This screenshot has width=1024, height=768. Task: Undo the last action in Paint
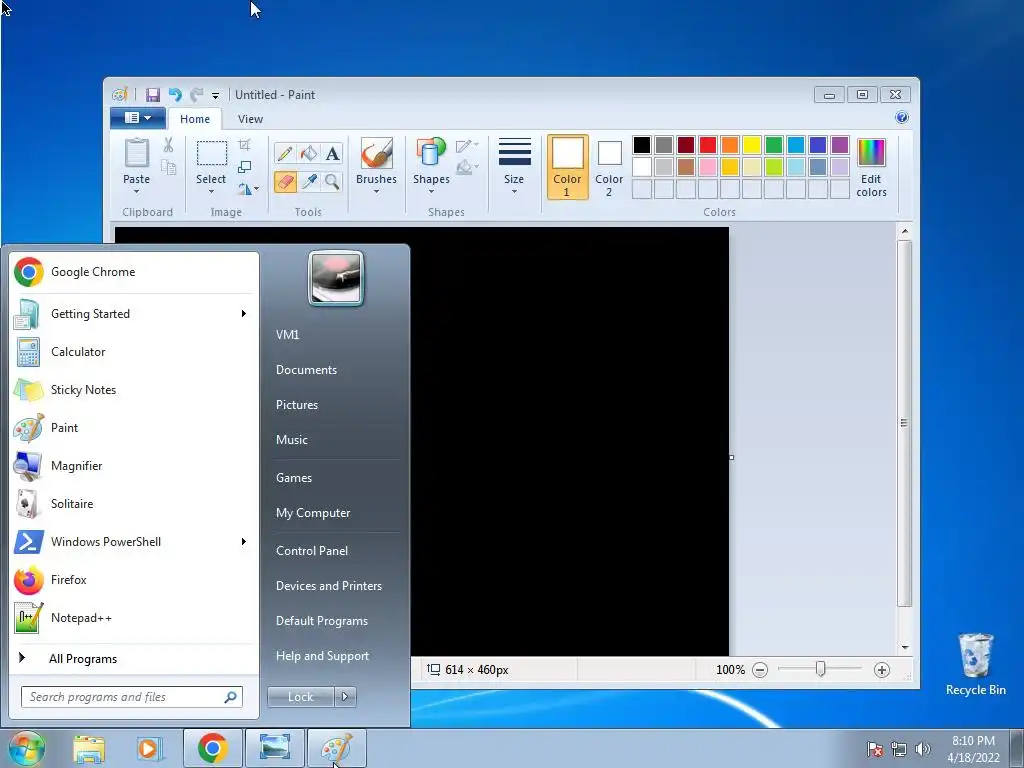coord(174,95)
